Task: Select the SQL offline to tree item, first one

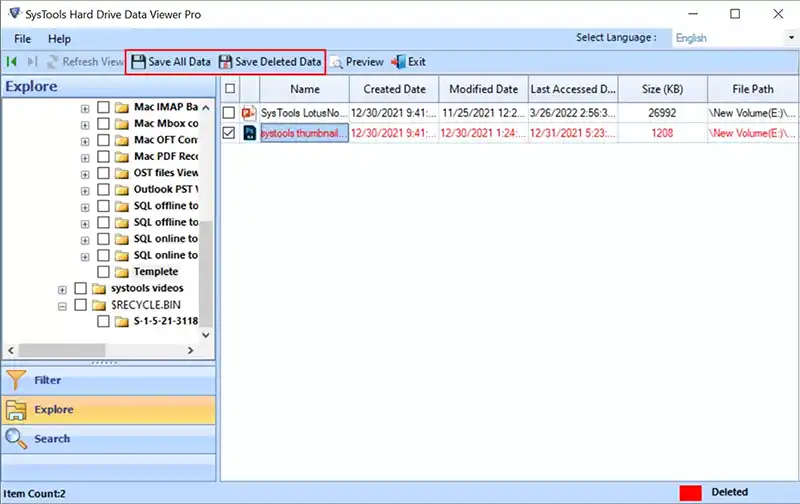Action: 166,206
